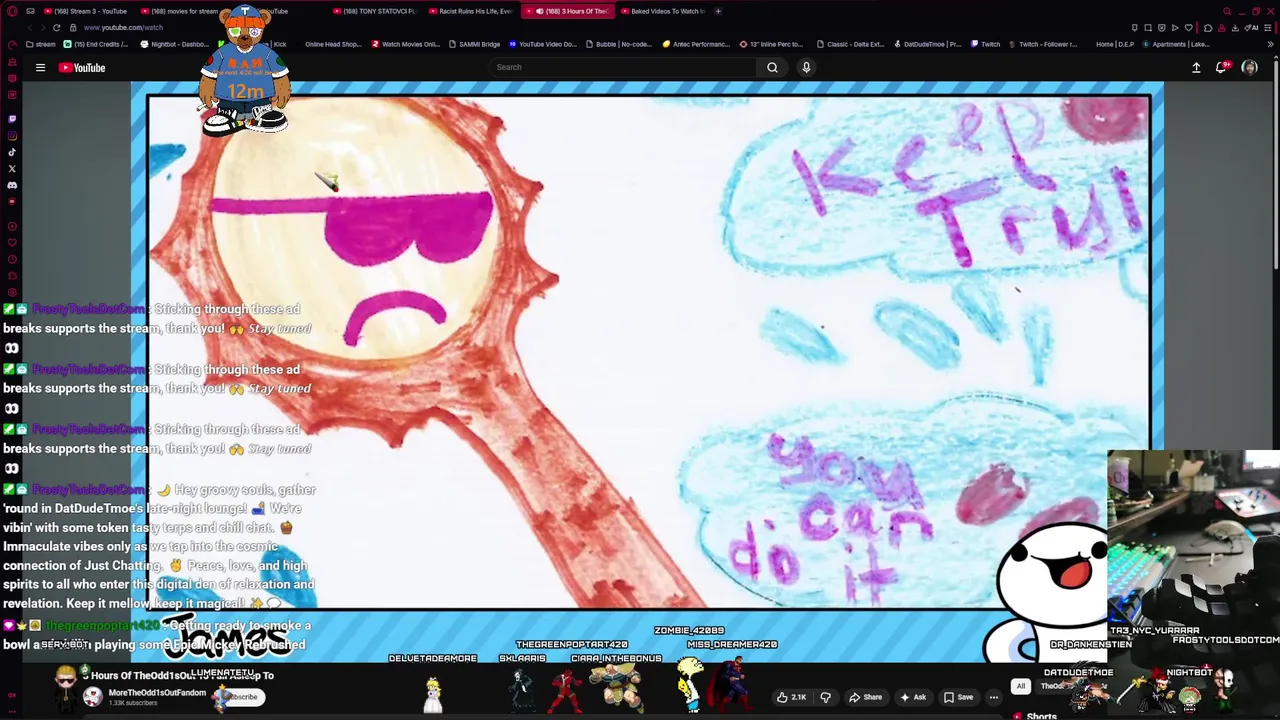Click the pin icon in browser toolbar

coord(1134,27)
